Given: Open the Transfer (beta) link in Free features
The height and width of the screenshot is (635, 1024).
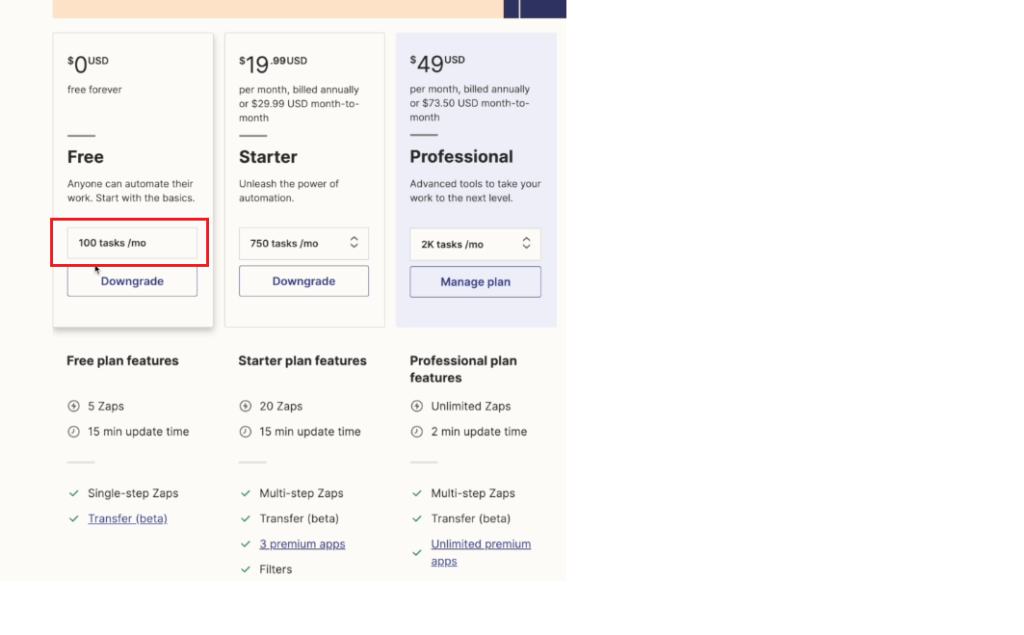Looking at the screenshot, I should click(x=127, y=518).
